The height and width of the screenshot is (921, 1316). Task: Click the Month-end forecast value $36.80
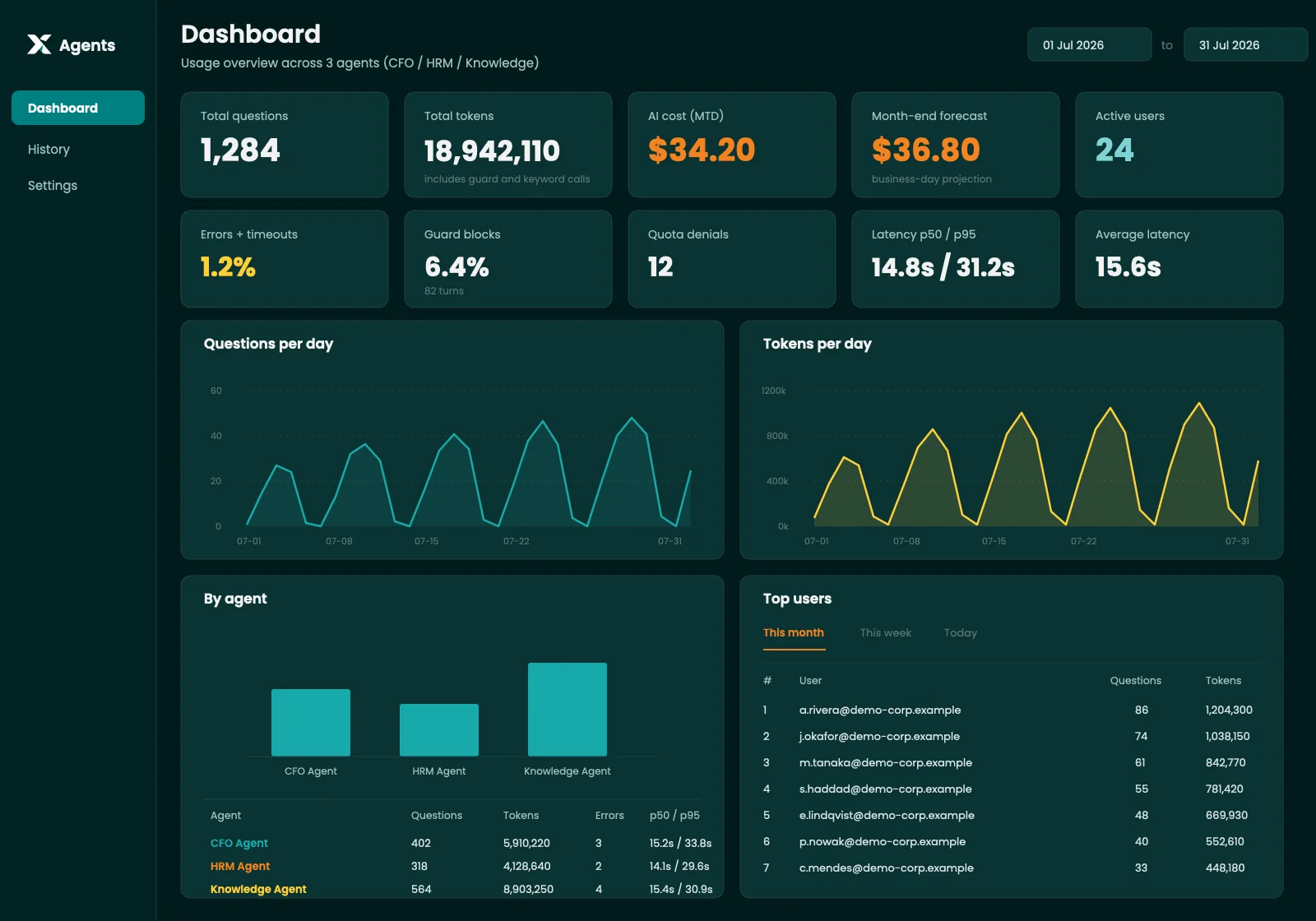pos(926,150)
